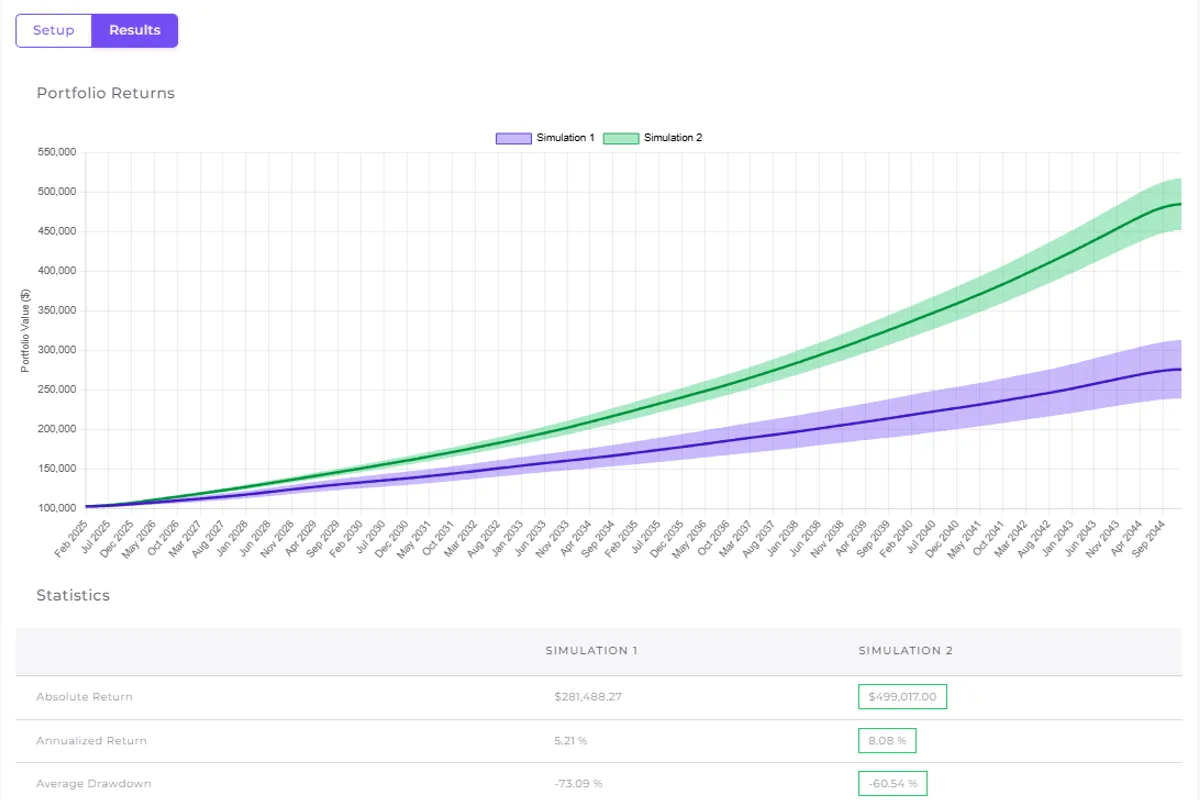Select the Average Drawdown row label
1200x800 pixels.
pos(93,784)
